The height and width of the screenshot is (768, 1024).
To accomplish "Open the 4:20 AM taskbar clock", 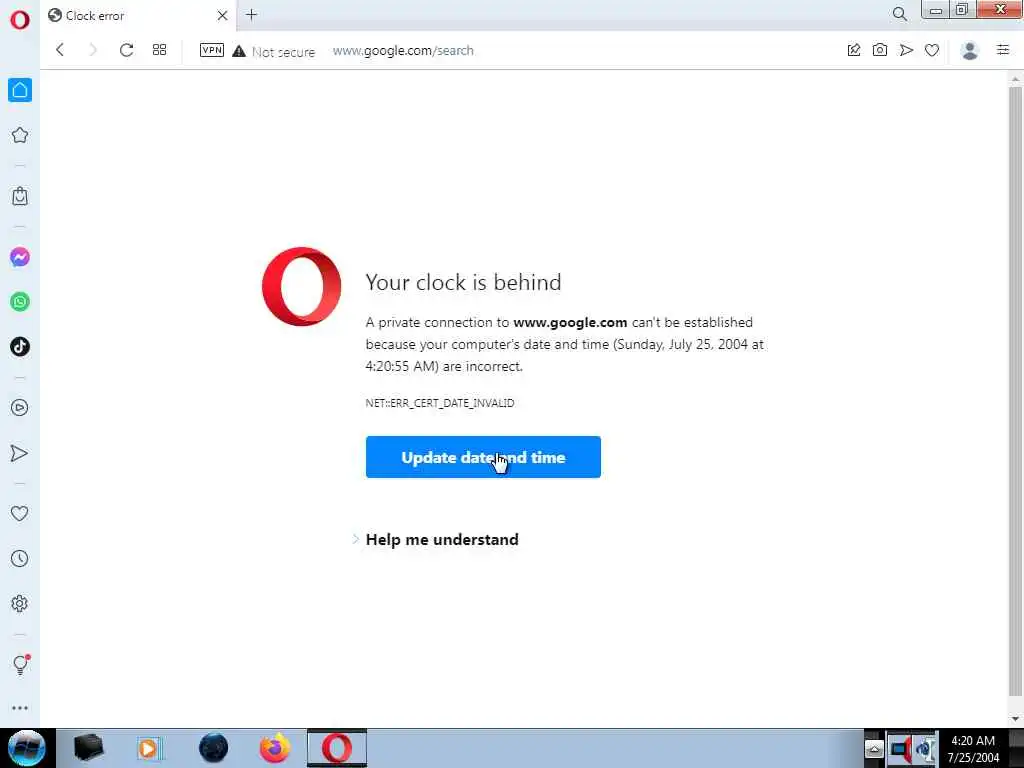I will point(973,748).
